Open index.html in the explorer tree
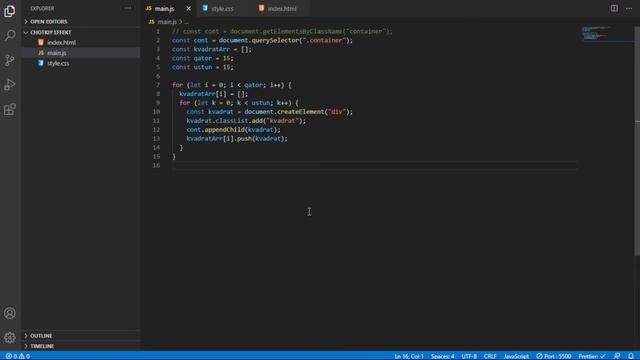This screenshot has height=360, width=640. tap(81, 42)
